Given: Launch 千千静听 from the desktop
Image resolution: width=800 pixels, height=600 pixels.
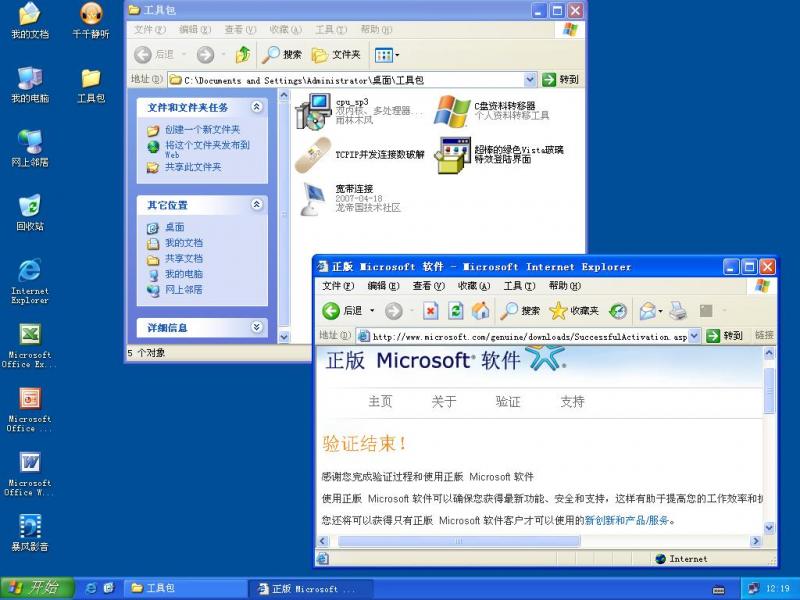Looking at the screenshot, I should point(91,20).
